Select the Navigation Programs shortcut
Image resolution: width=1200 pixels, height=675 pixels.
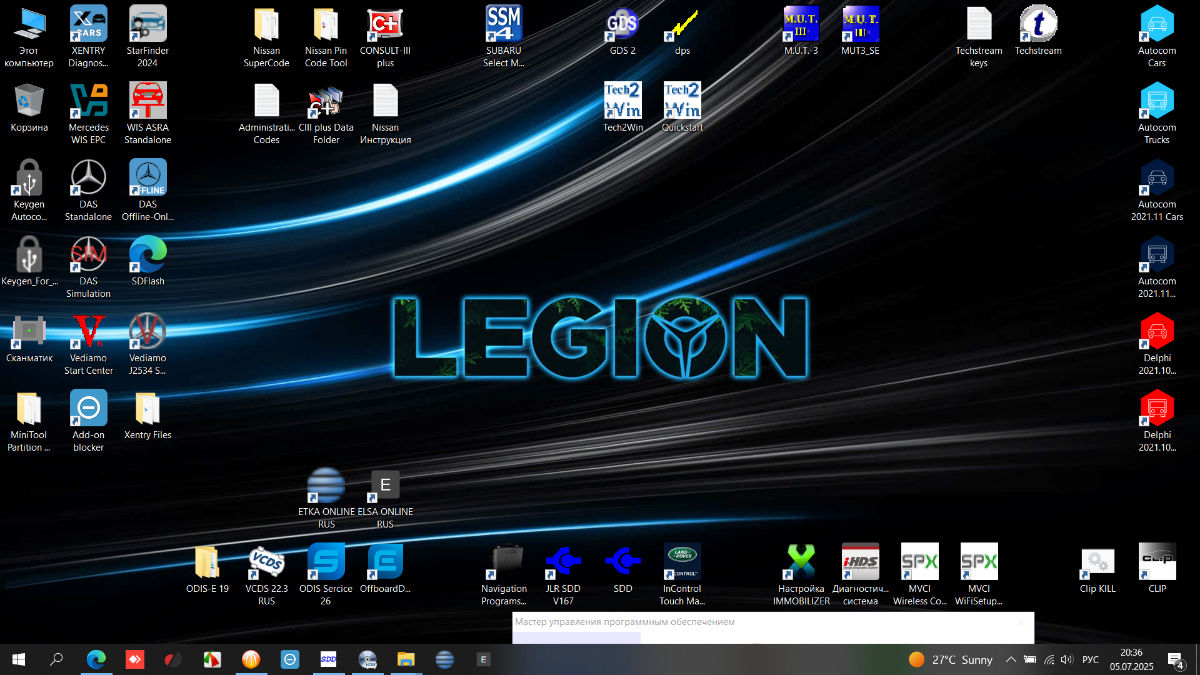coord(504,562)
